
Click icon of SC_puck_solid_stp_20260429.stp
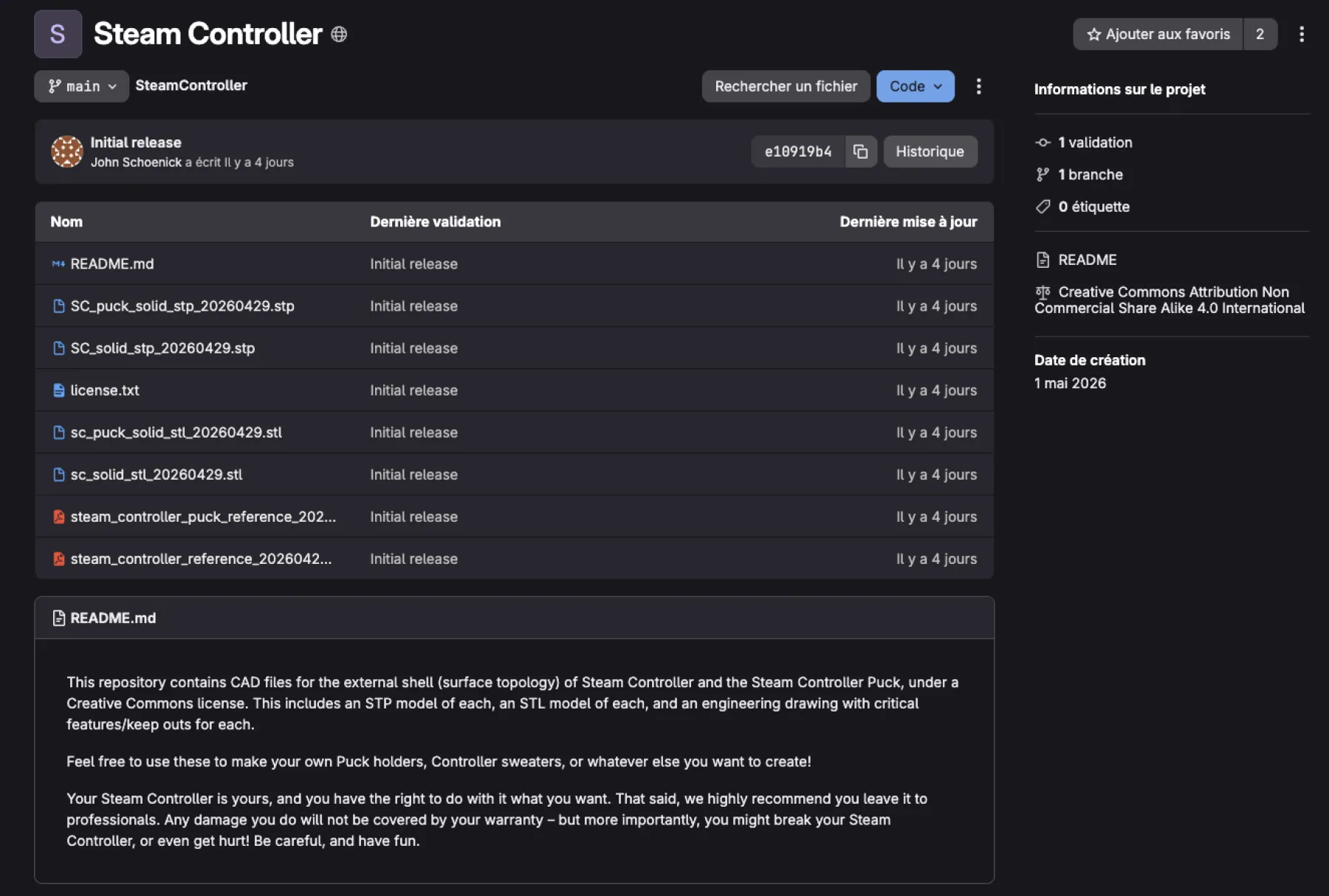58,306
